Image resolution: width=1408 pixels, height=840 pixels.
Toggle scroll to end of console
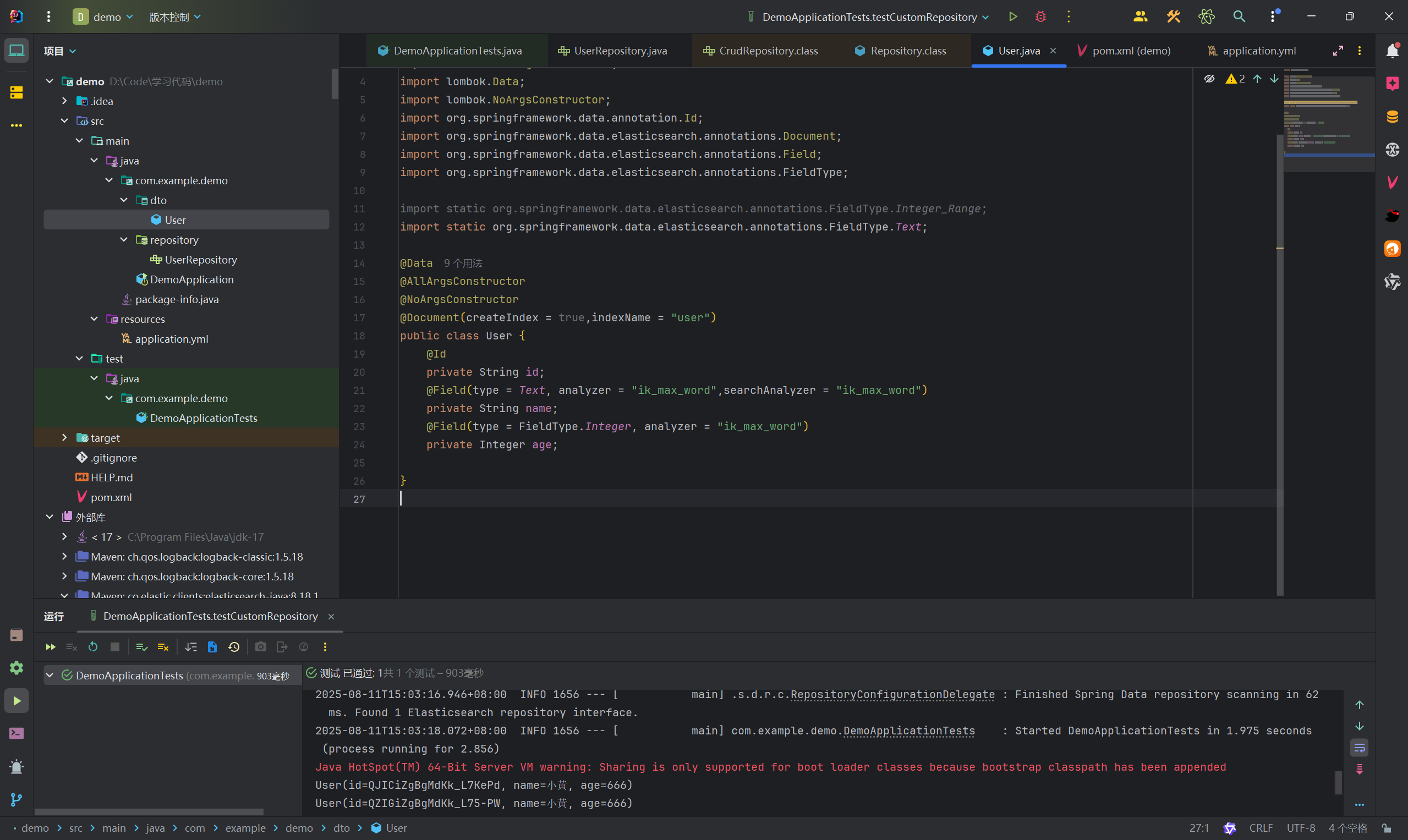coord(1360,769)
